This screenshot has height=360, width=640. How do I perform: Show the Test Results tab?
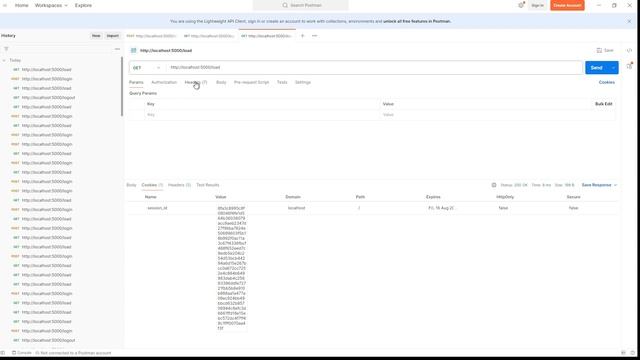(208, 185)
